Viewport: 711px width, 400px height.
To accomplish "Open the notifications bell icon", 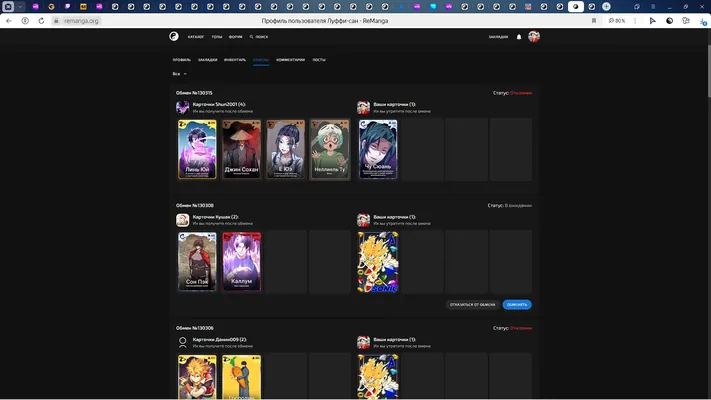I will 519,37.
